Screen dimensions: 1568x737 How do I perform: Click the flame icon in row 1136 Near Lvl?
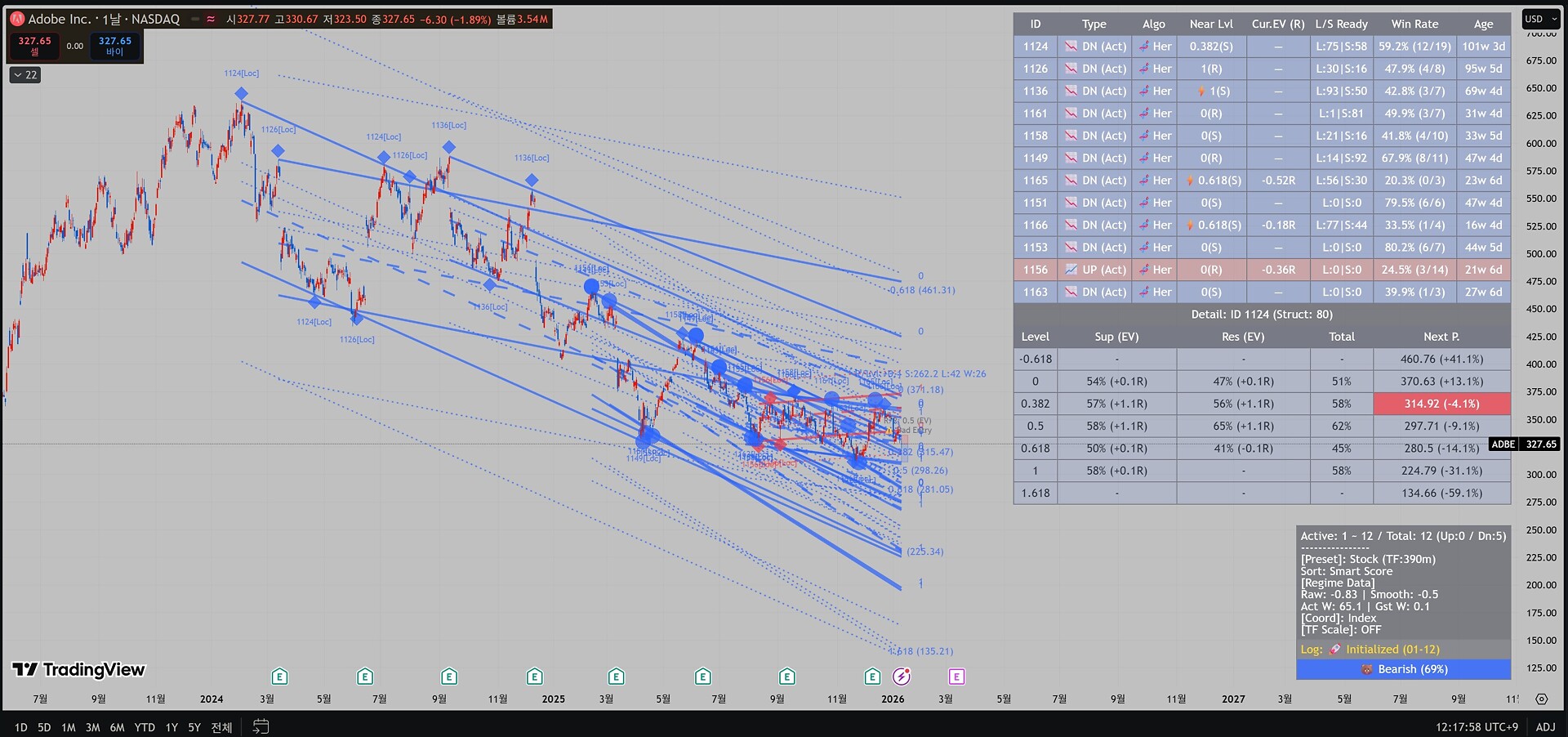tap(1201, 92)
